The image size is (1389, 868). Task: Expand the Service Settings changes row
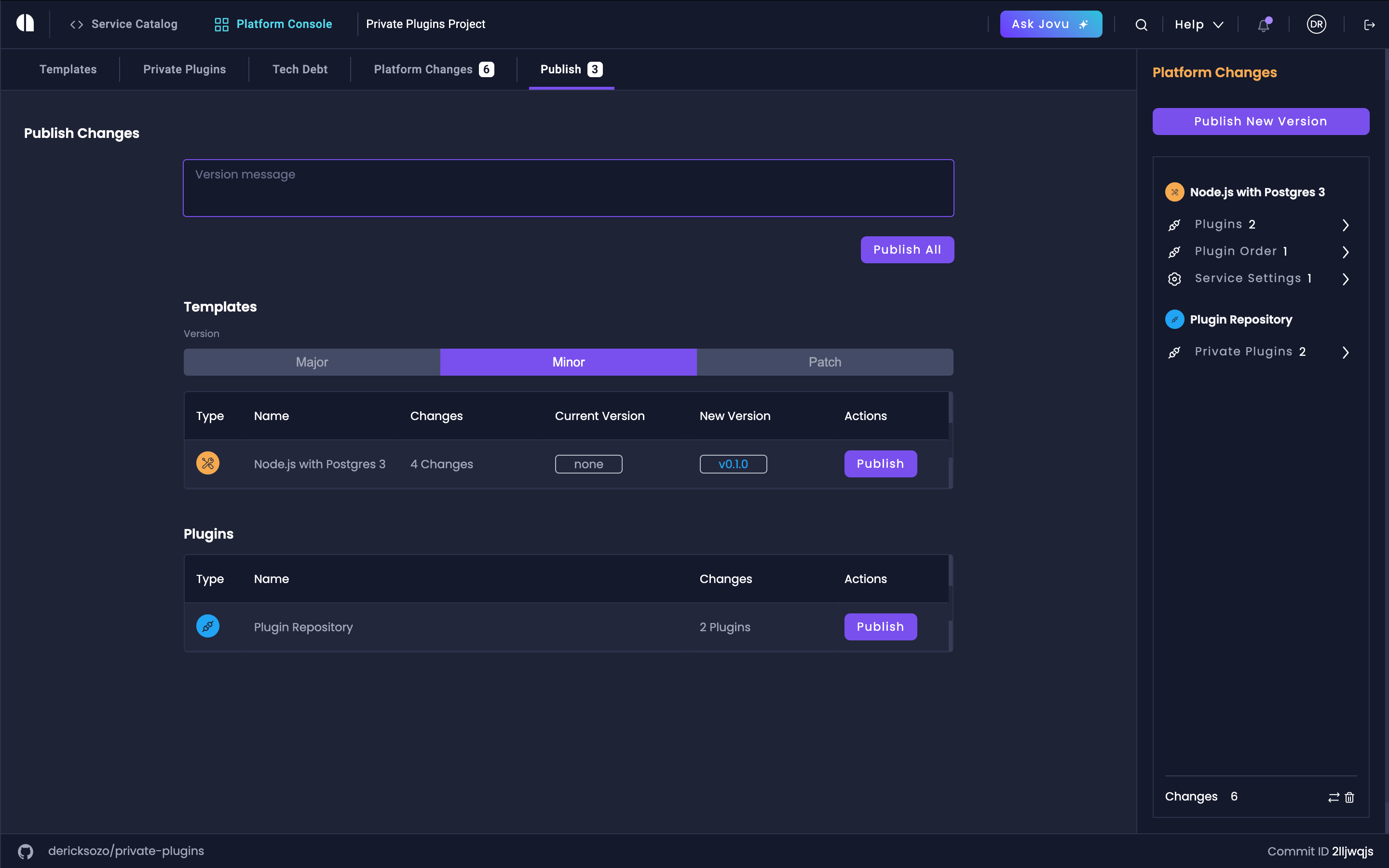1345,279
